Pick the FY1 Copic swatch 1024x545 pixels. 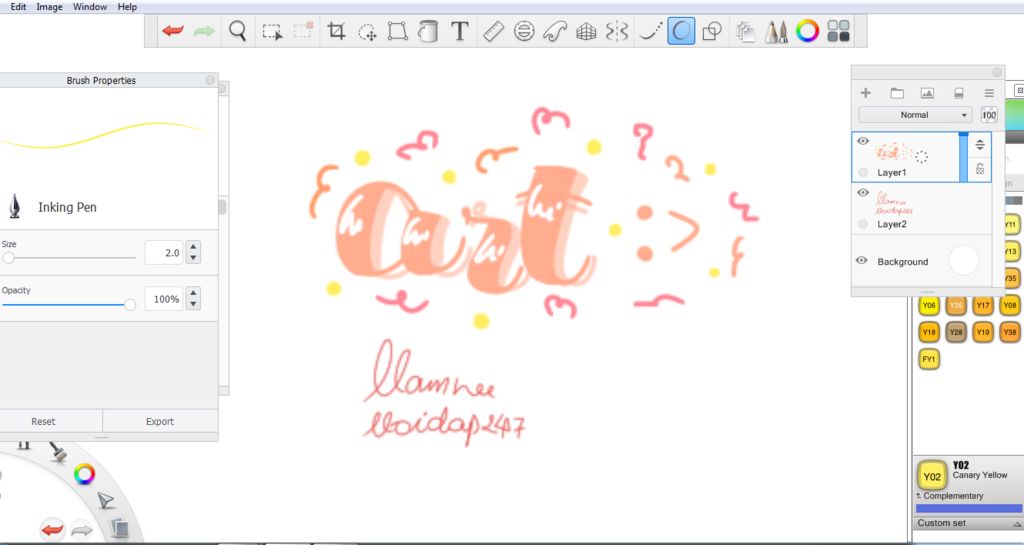click(x=929, y=359)
